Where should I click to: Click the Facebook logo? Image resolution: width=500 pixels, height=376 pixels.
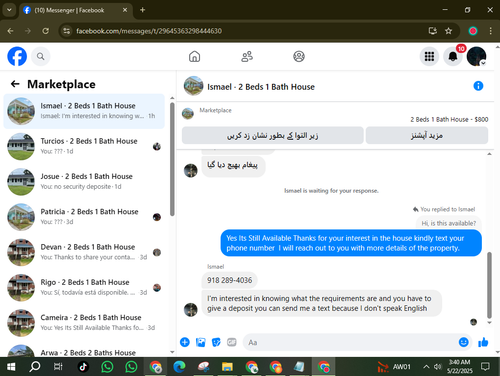pos(17,56)
